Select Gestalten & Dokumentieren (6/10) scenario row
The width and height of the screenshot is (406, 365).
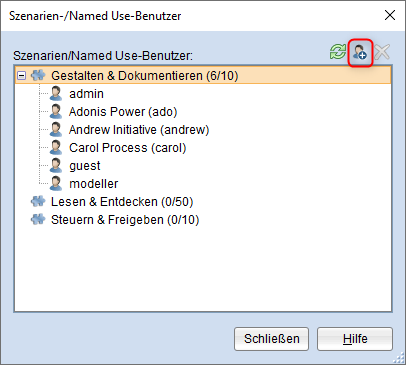203,76
